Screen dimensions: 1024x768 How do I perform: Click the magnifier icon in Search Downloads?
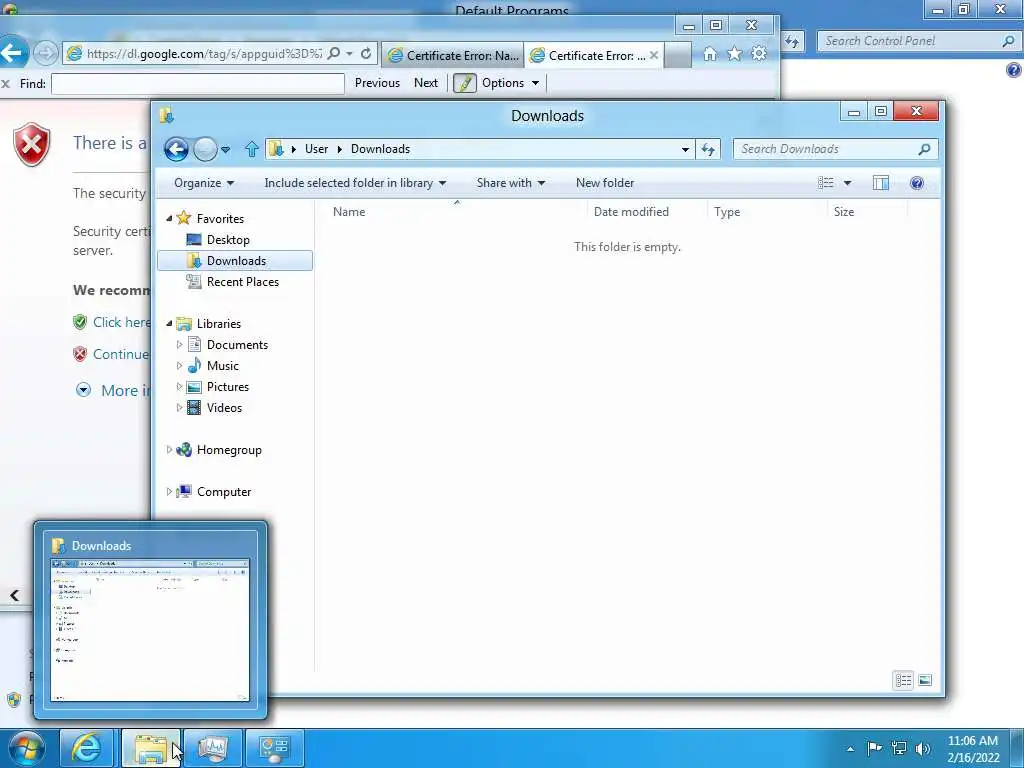click(x=924, y=150)
